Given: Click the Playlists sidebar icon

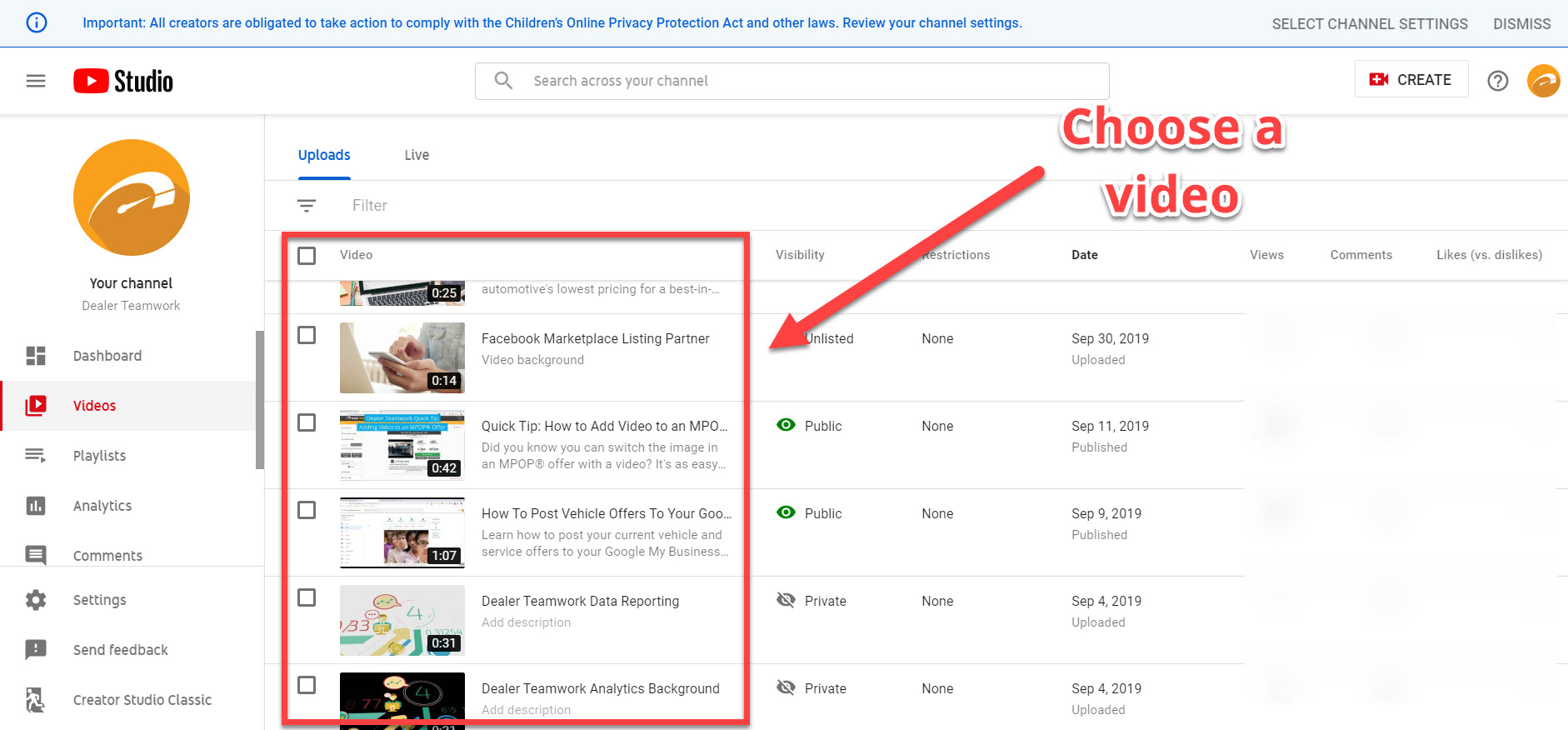Looking at the screenshot, I should click(x=36, y=455).
